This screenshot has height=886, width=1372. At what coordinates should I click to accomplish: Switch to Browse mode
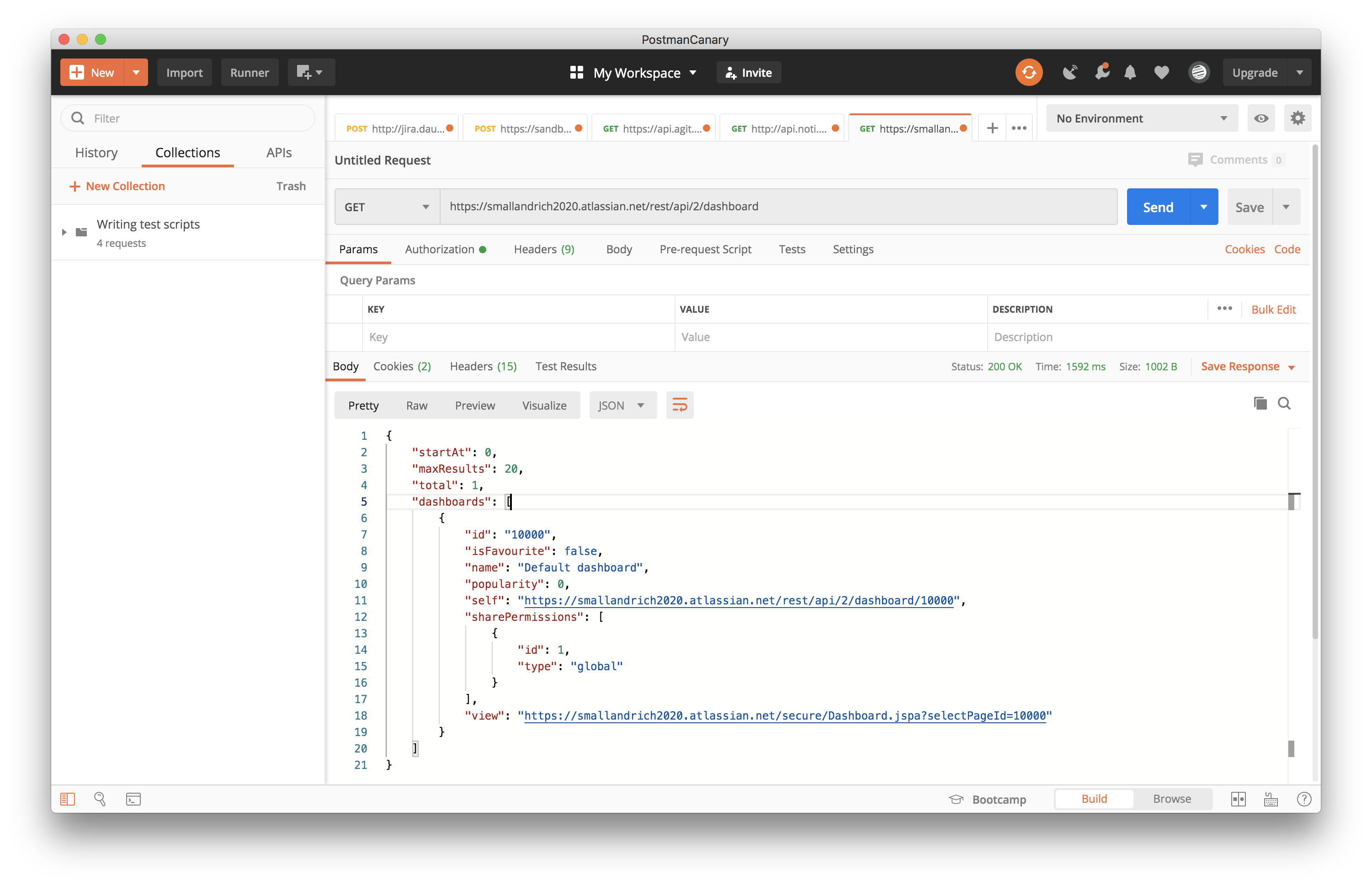point(1171,799)
